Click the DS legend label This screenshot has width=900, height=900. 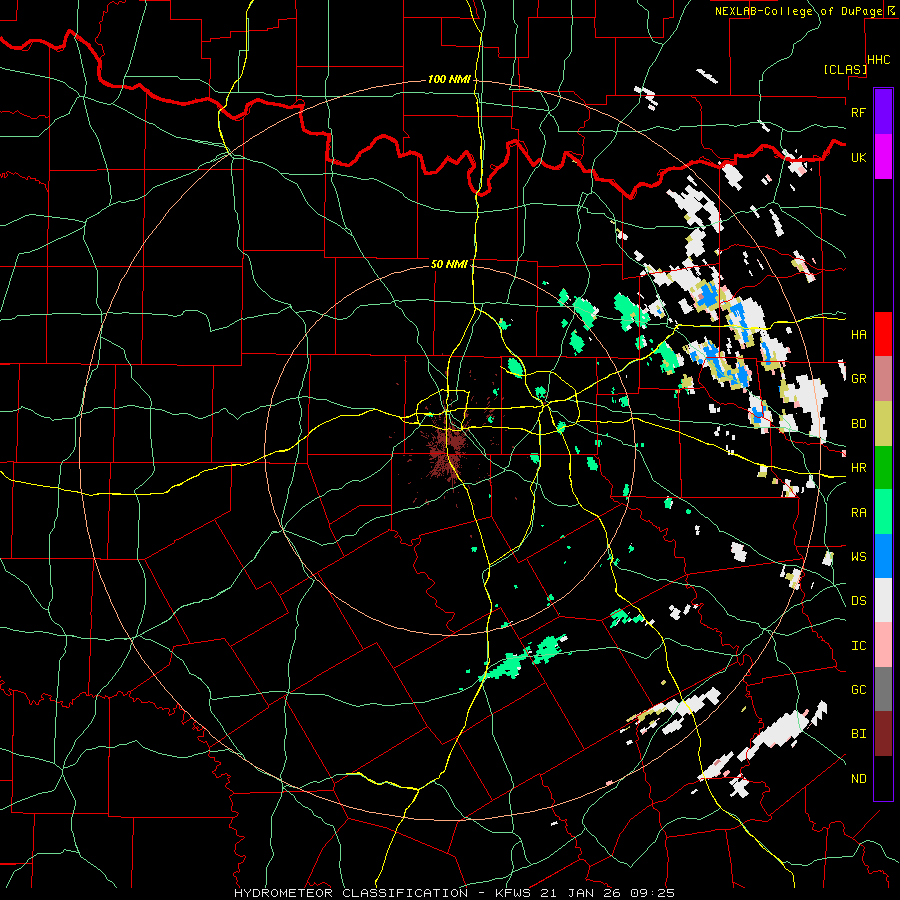[858, 601]
